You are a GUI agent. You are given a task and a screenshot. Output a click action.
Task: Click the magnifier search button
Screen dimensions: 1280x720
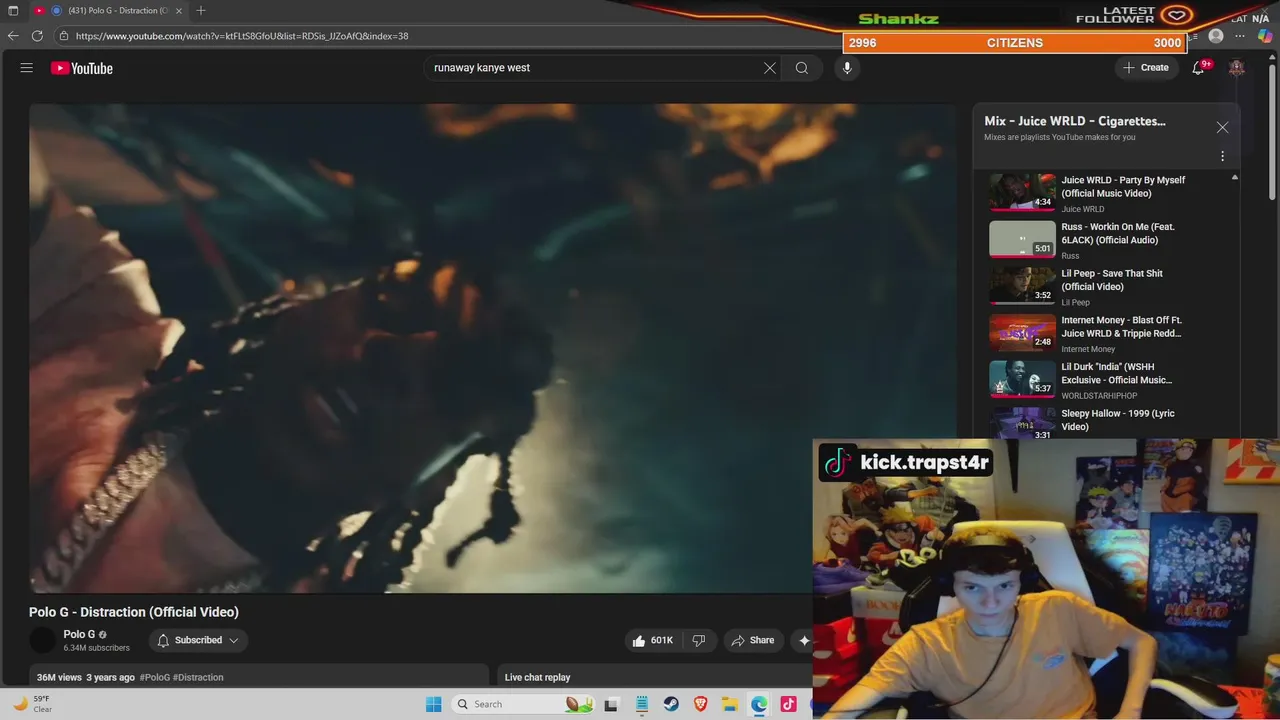(802, 68)
